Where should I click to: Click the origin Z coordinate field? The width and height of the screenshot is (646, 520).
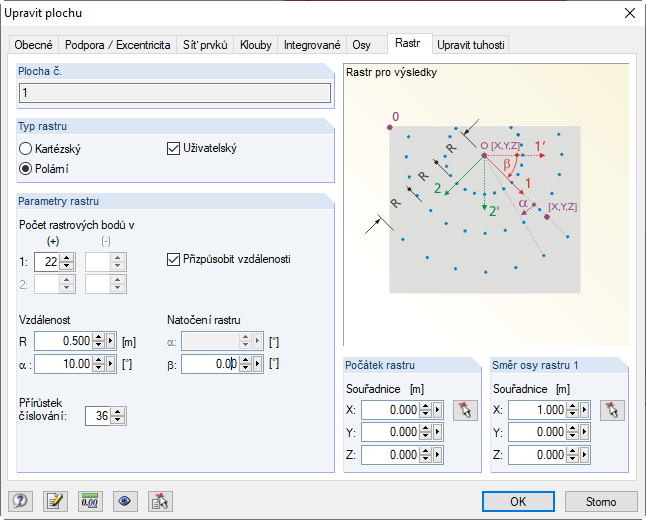coord(391,455)
